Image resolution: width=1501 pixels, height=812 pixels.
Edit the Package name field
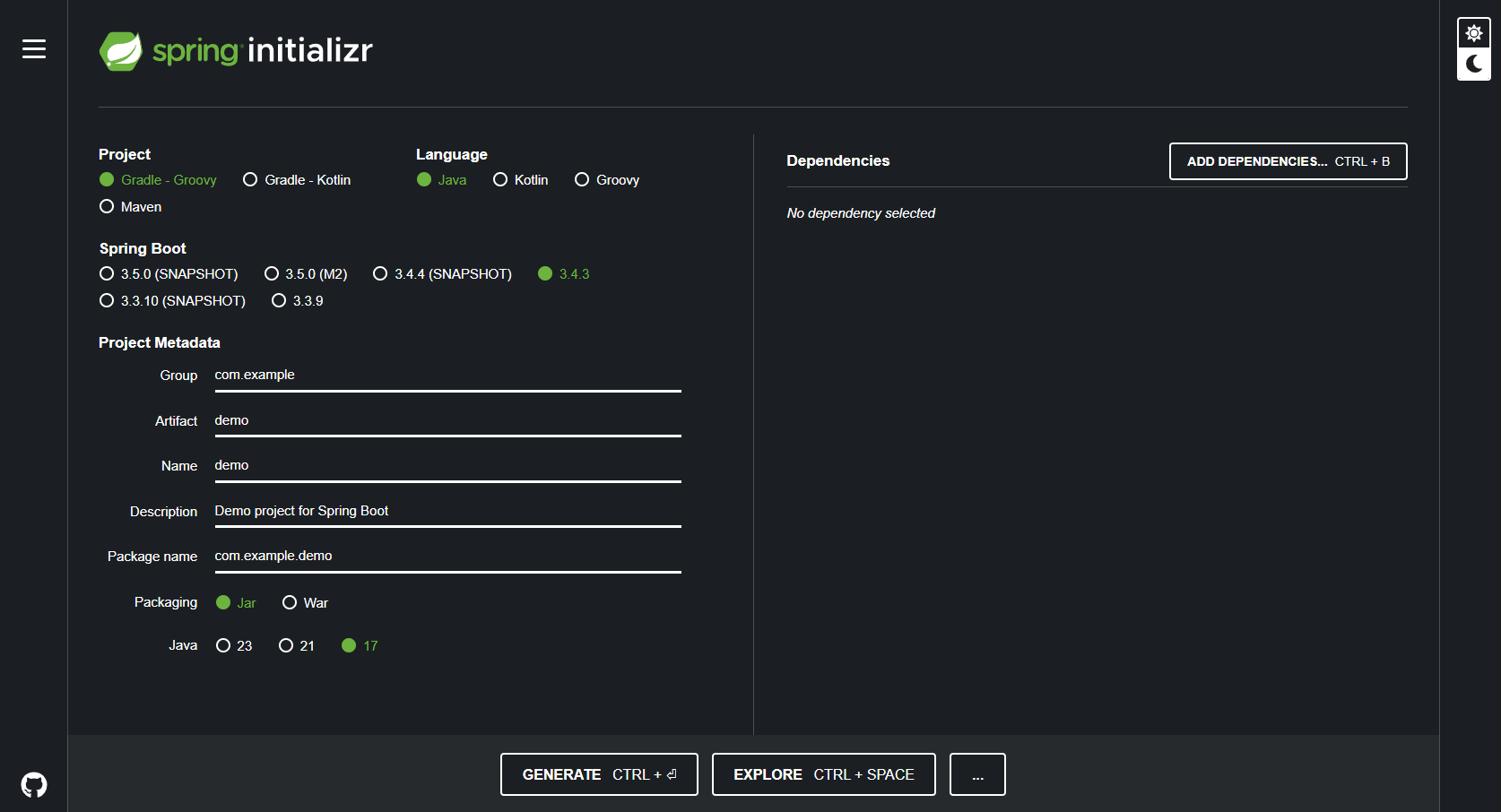pyautogui.click(x=448, y=557)
